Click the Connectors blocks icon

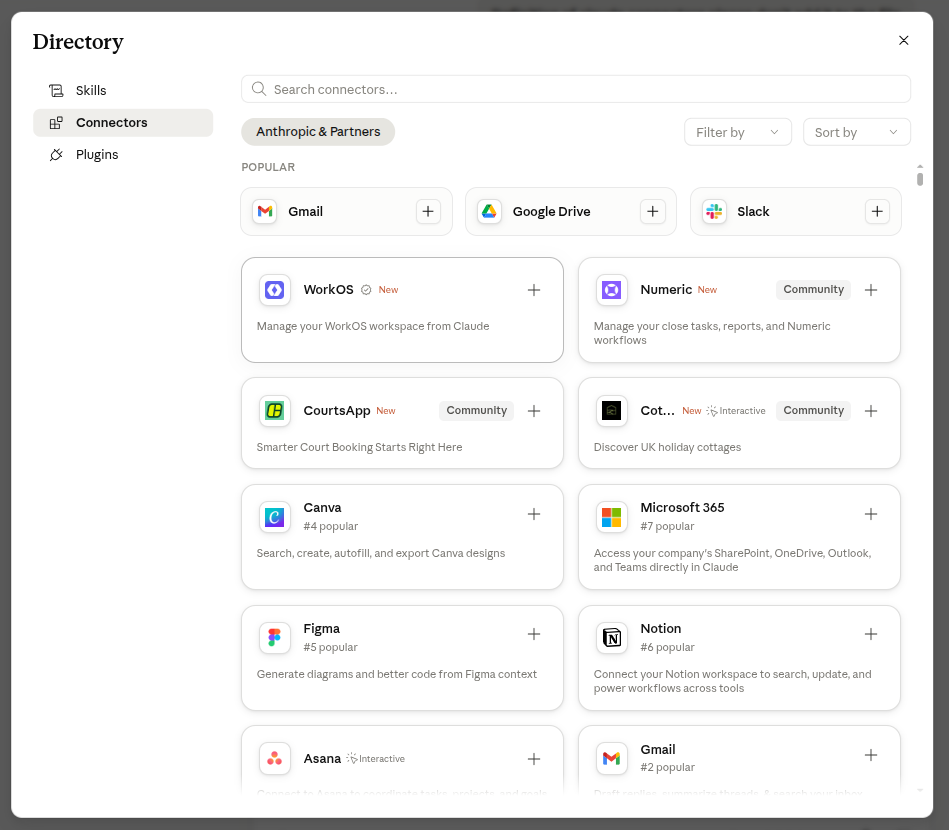point(56,122)
